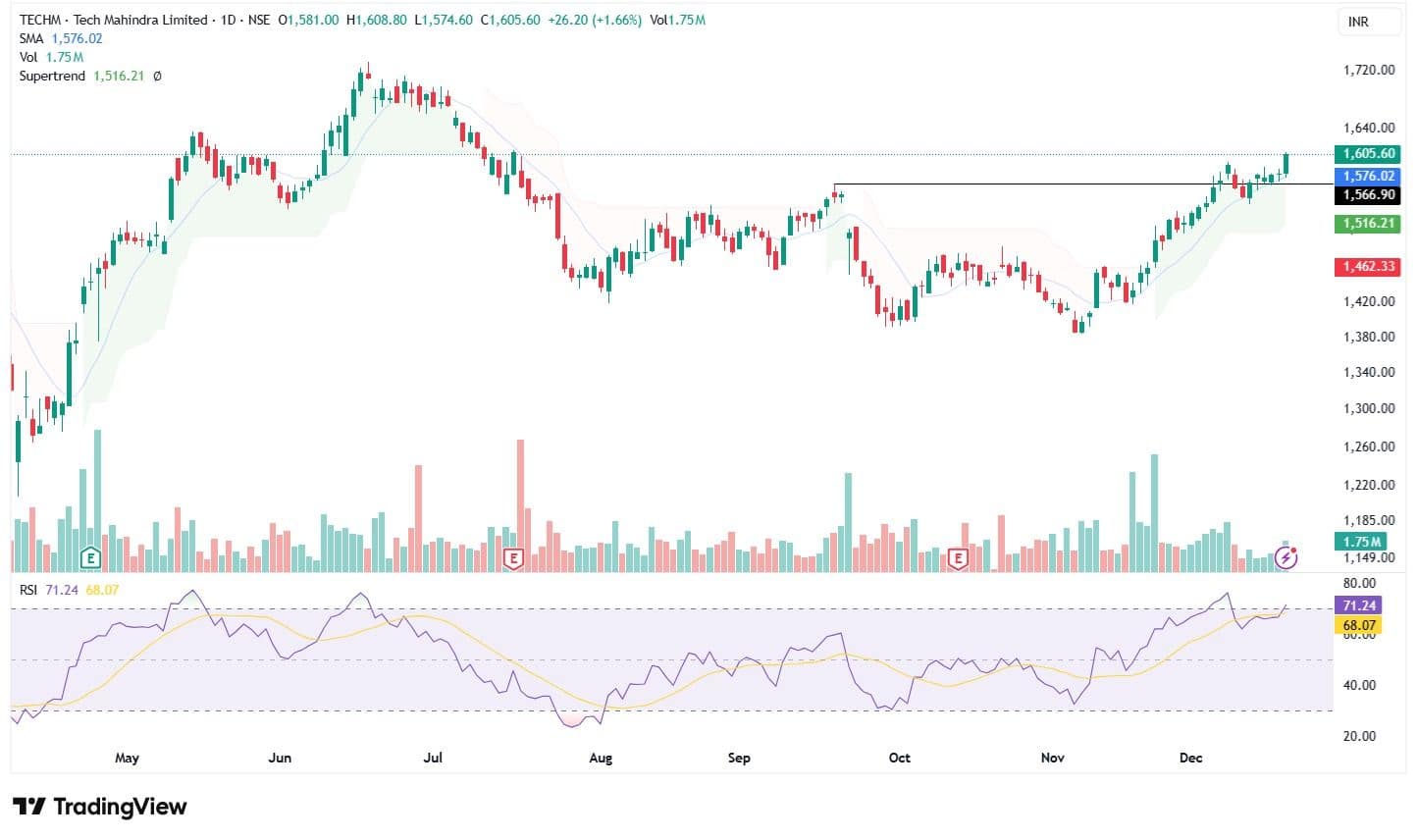
Task: Click the green 1,605.60 last price label
Action: [x=1368, y=154]
